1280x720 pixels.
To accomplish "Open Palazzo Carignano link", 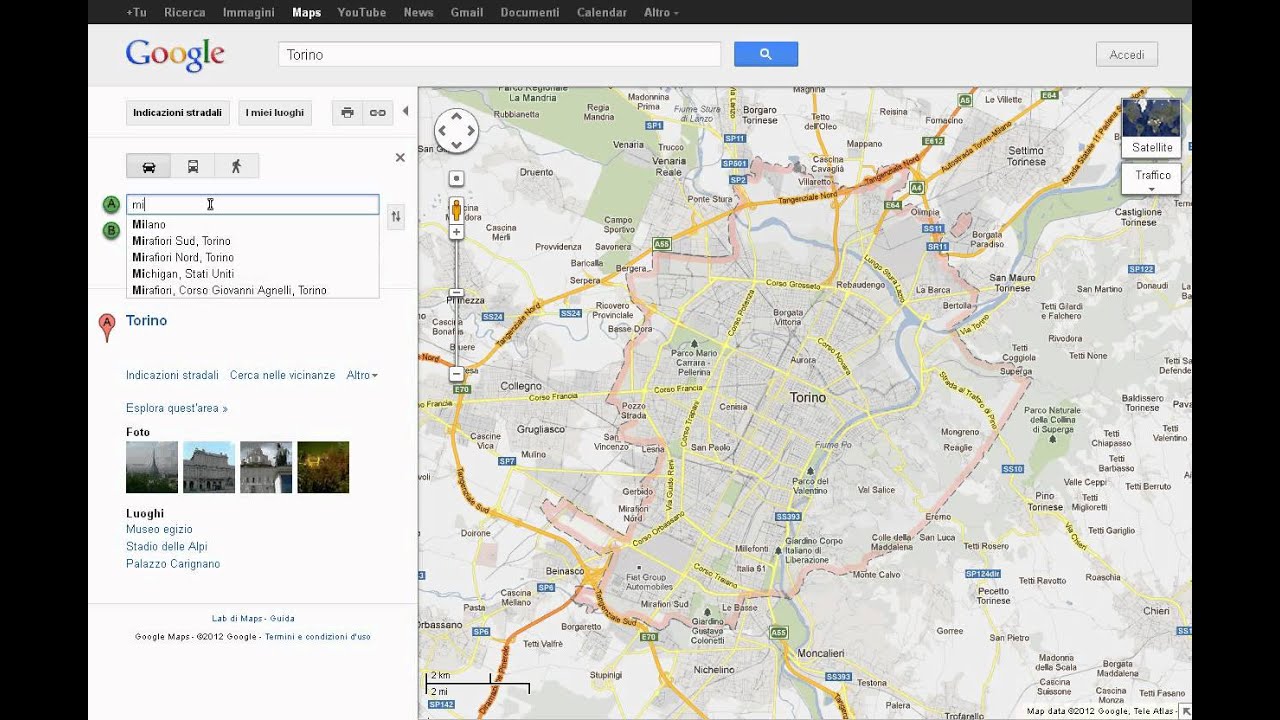I will [173, 563].
